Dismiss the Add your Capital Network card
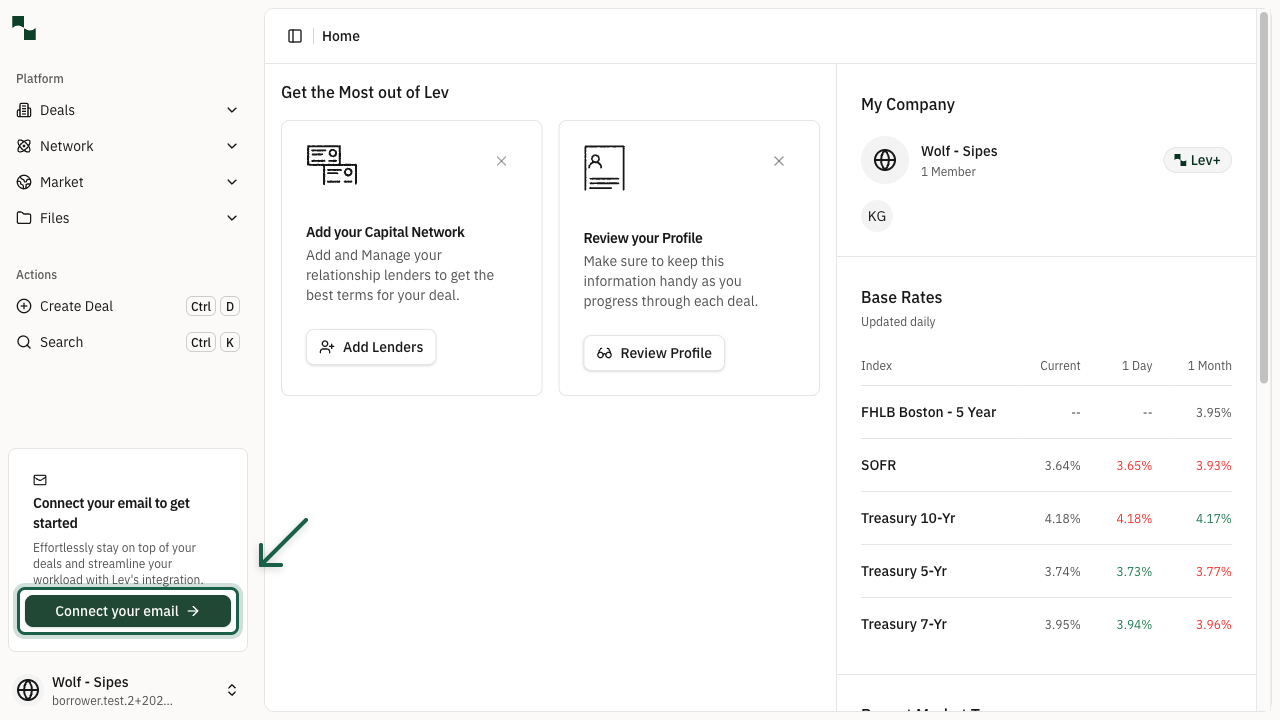Image resolution: width=1280 pixels, height=720 pixels. point(501,160)
